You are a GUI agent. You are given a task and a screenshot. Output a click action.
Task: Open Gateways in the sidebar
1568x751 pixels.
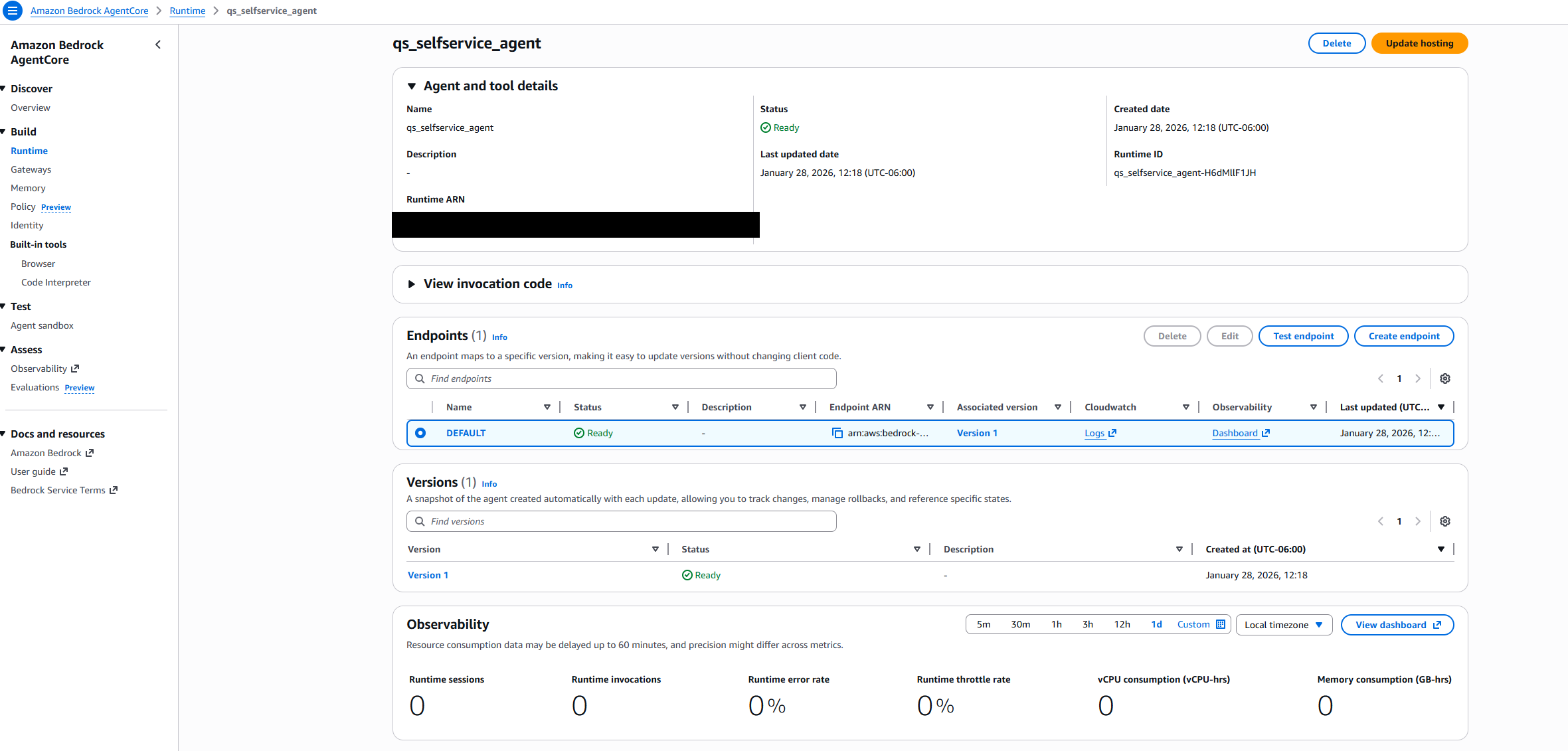[x=31, y=169]
